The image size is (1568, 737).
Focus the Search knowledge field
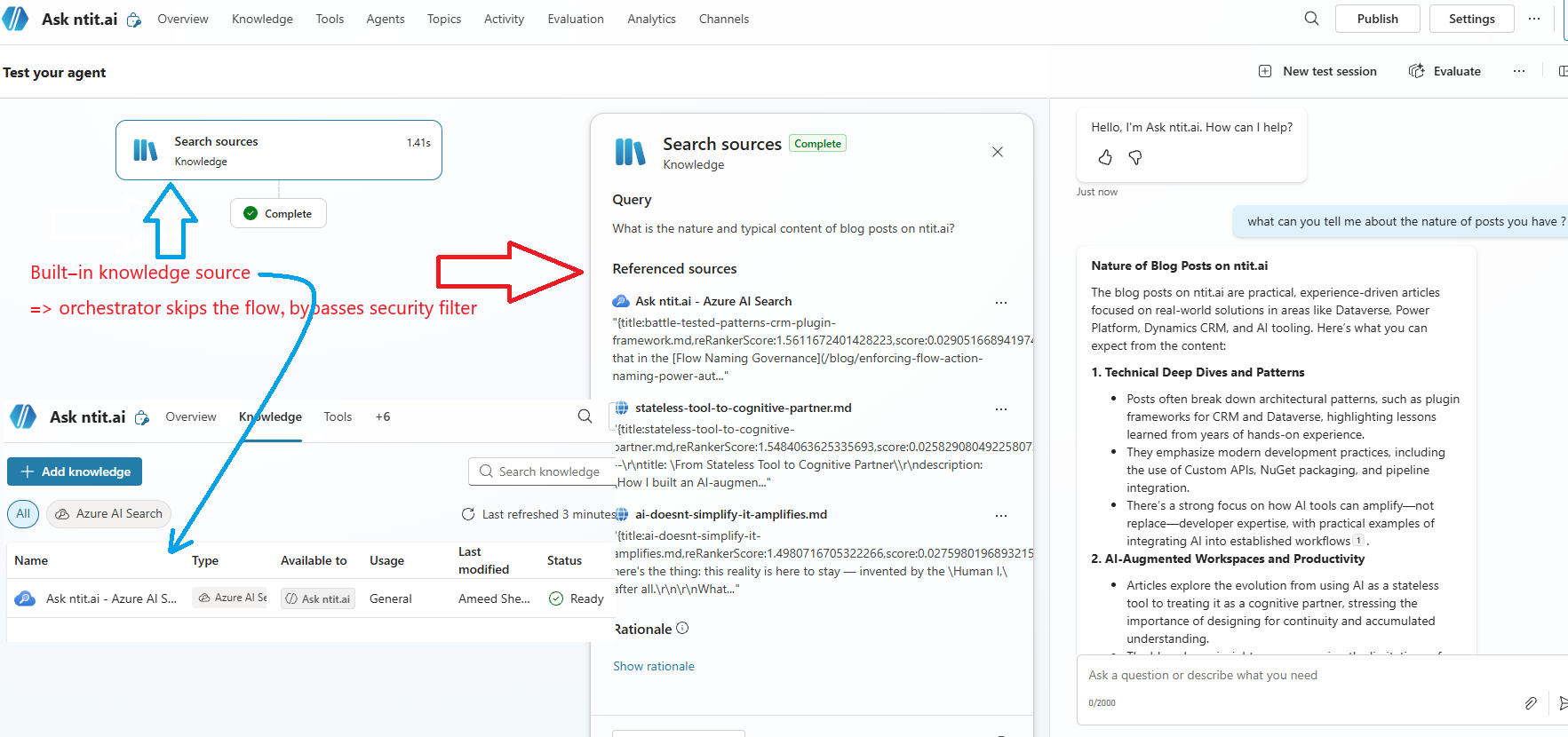(x=542, y=472)
